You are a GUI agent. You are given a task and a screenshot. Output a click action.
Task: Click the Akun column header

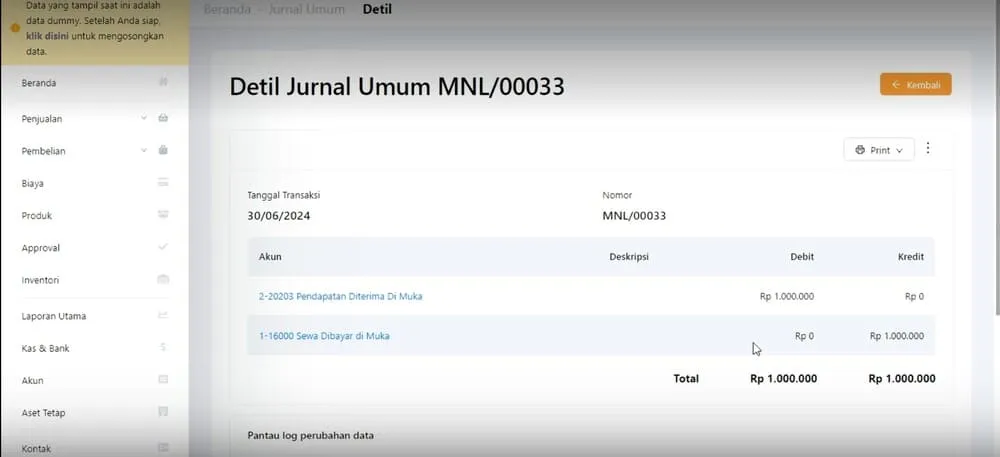pyautogui.click(x=270, y=257)
